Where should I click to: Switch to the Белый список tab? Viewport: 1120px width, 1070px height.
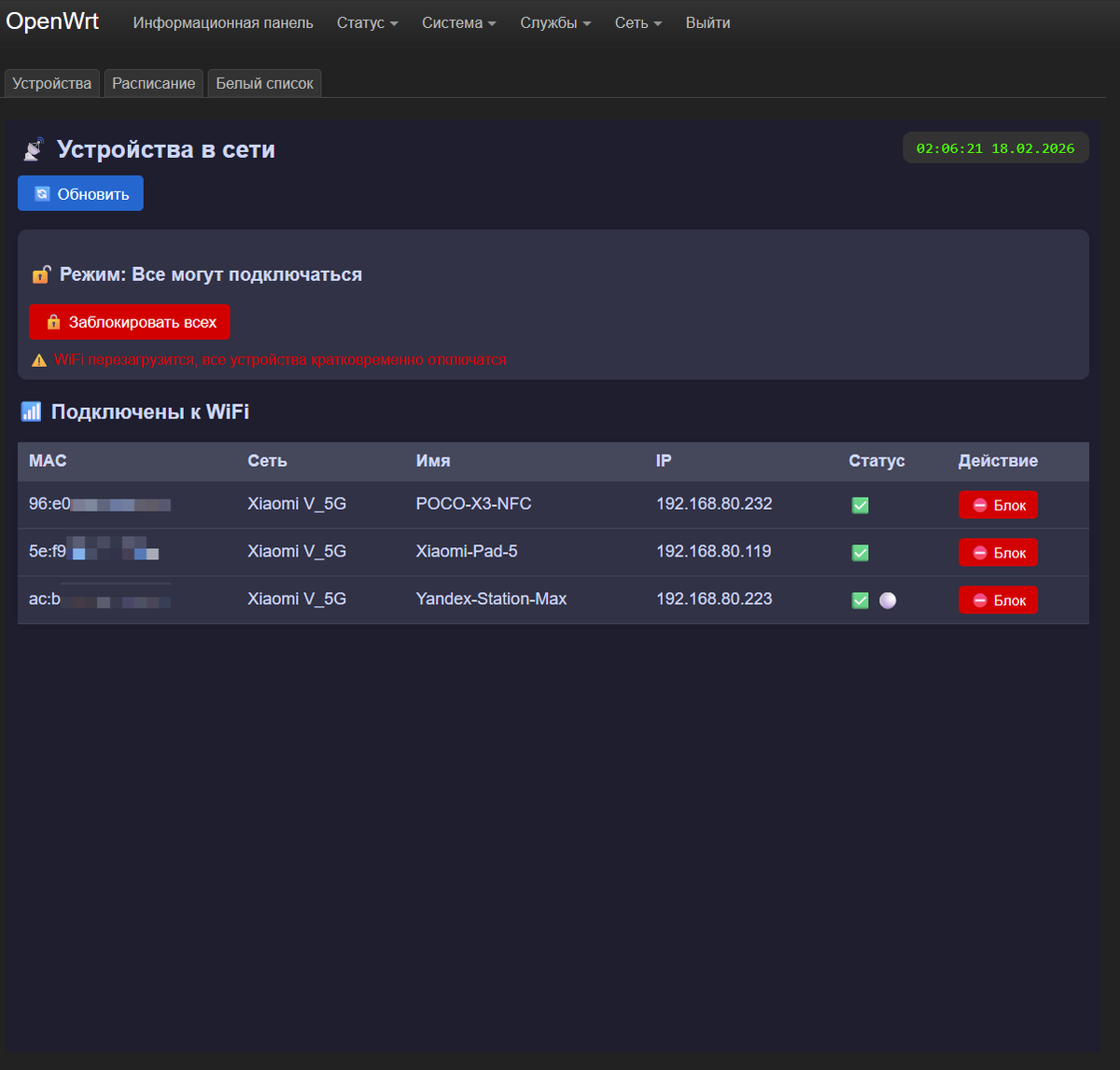point(265,83)
